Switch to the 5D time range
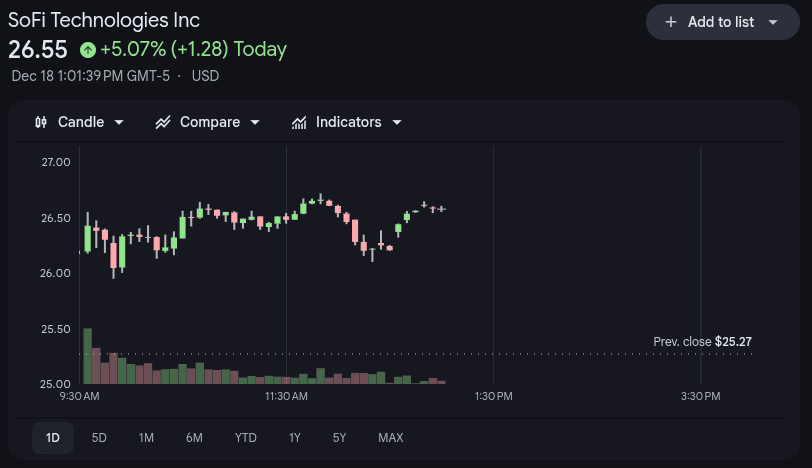812x468 pixels. (x=99, y=437)
